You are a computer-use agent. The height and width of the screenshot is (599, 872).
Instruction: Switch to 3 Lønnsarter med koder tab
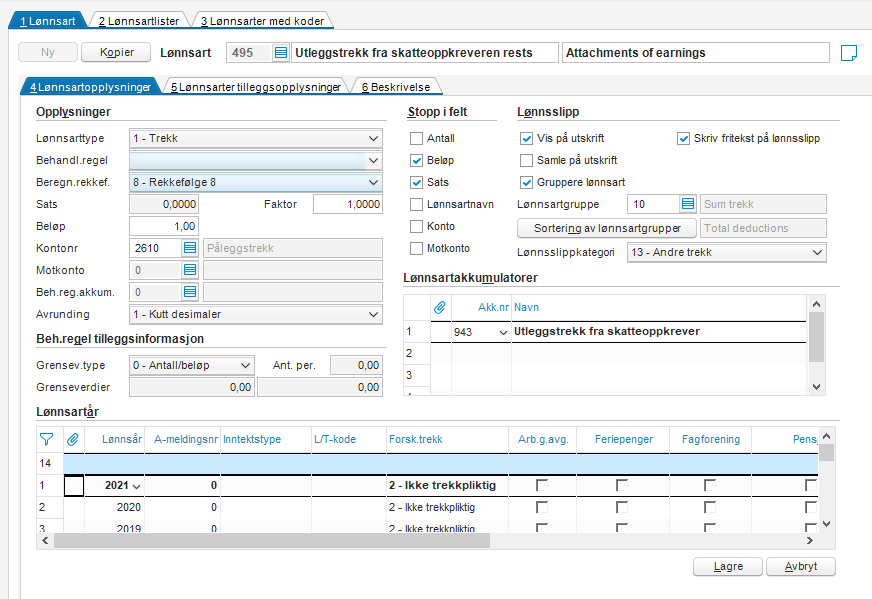point(262,21)
